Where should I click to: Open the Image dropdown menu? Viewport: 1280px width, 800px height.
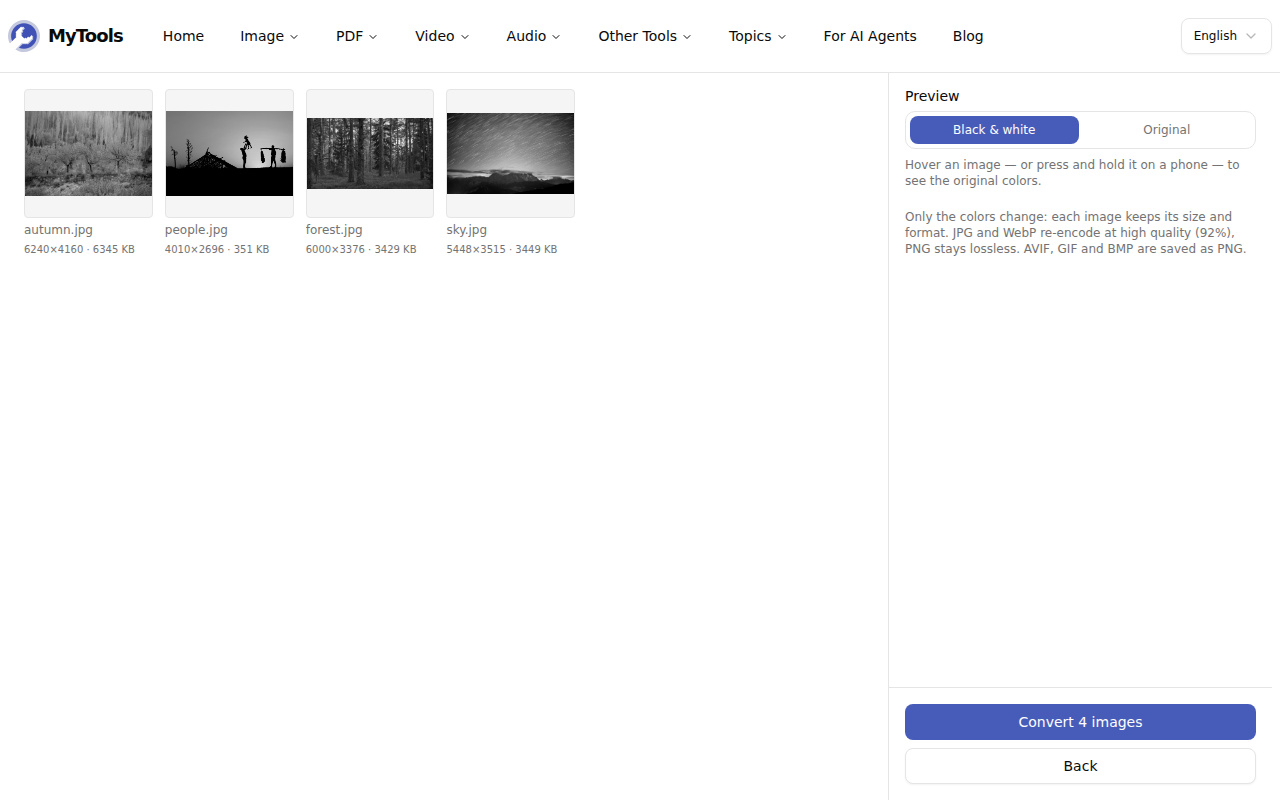269,36
